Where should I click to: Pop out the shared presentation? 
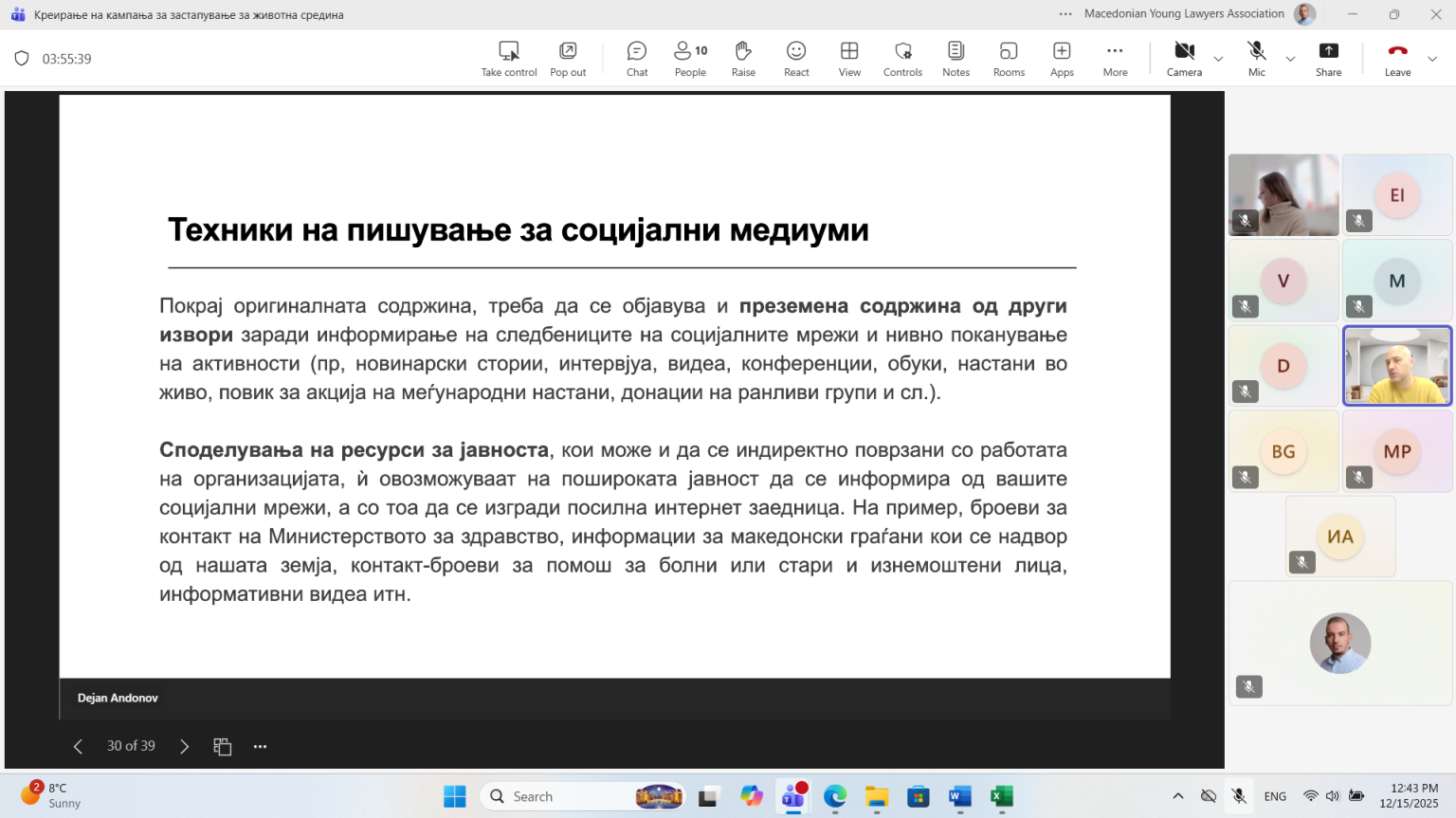[568, 58]
